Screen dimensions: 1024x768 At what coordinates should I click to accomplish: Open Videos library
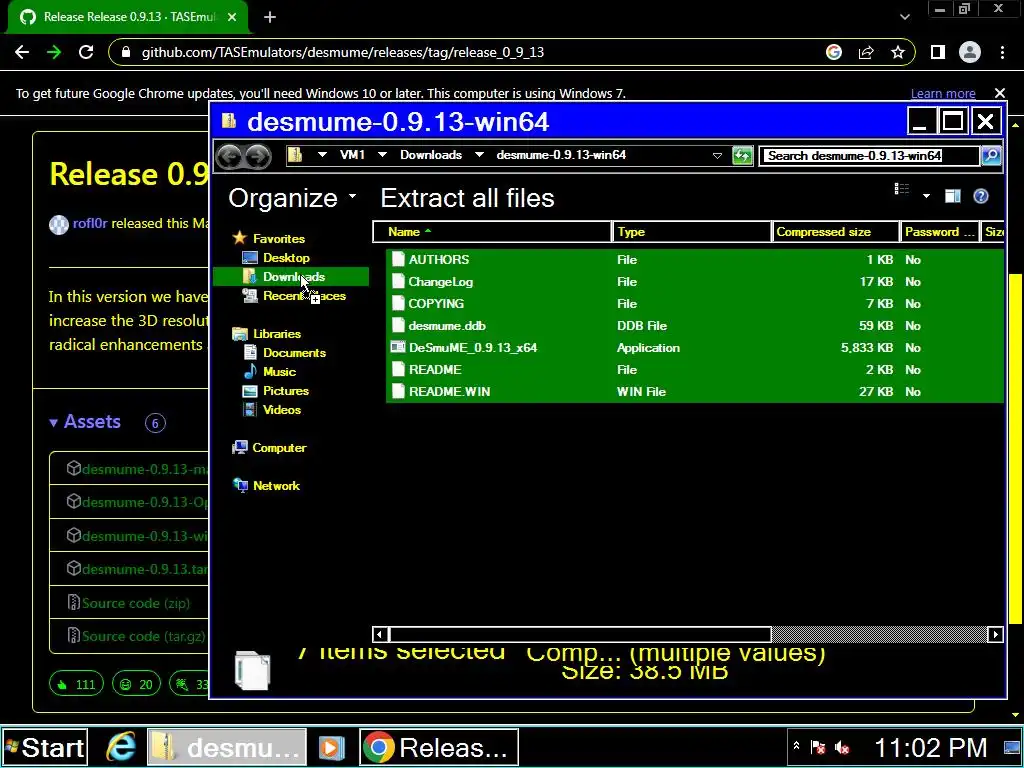[281, 409]
